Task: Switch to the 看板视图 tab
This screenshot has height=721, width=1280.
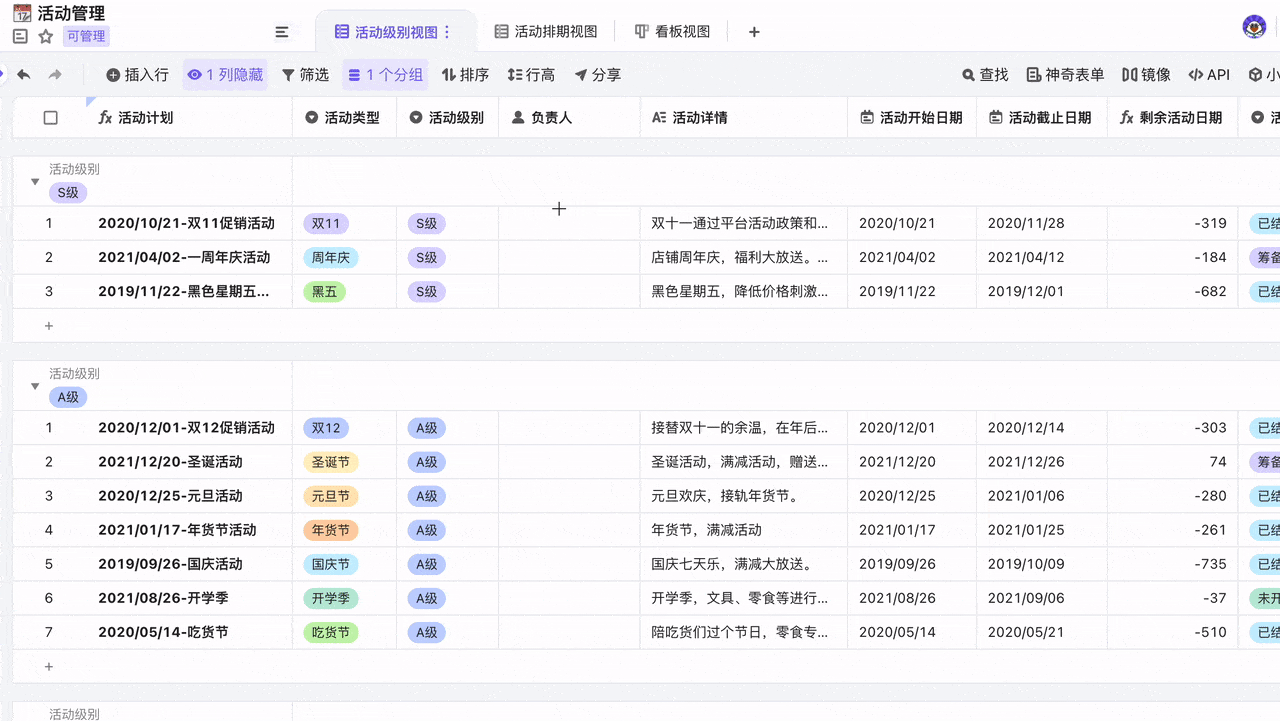Action: [672, 32]
